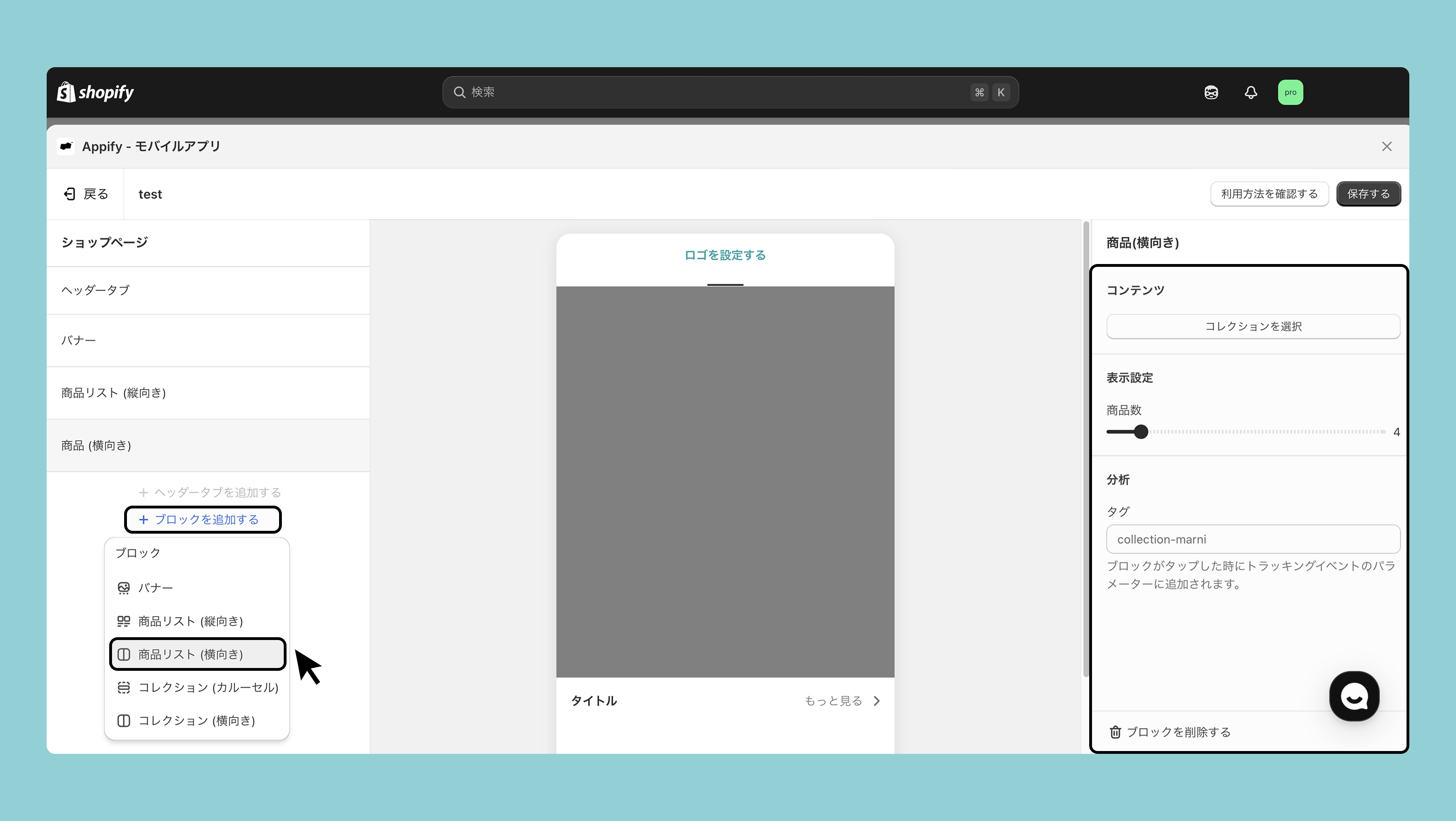Click ブロックを追加する button
The image size is (1456, 821).
tap(203, 519)
